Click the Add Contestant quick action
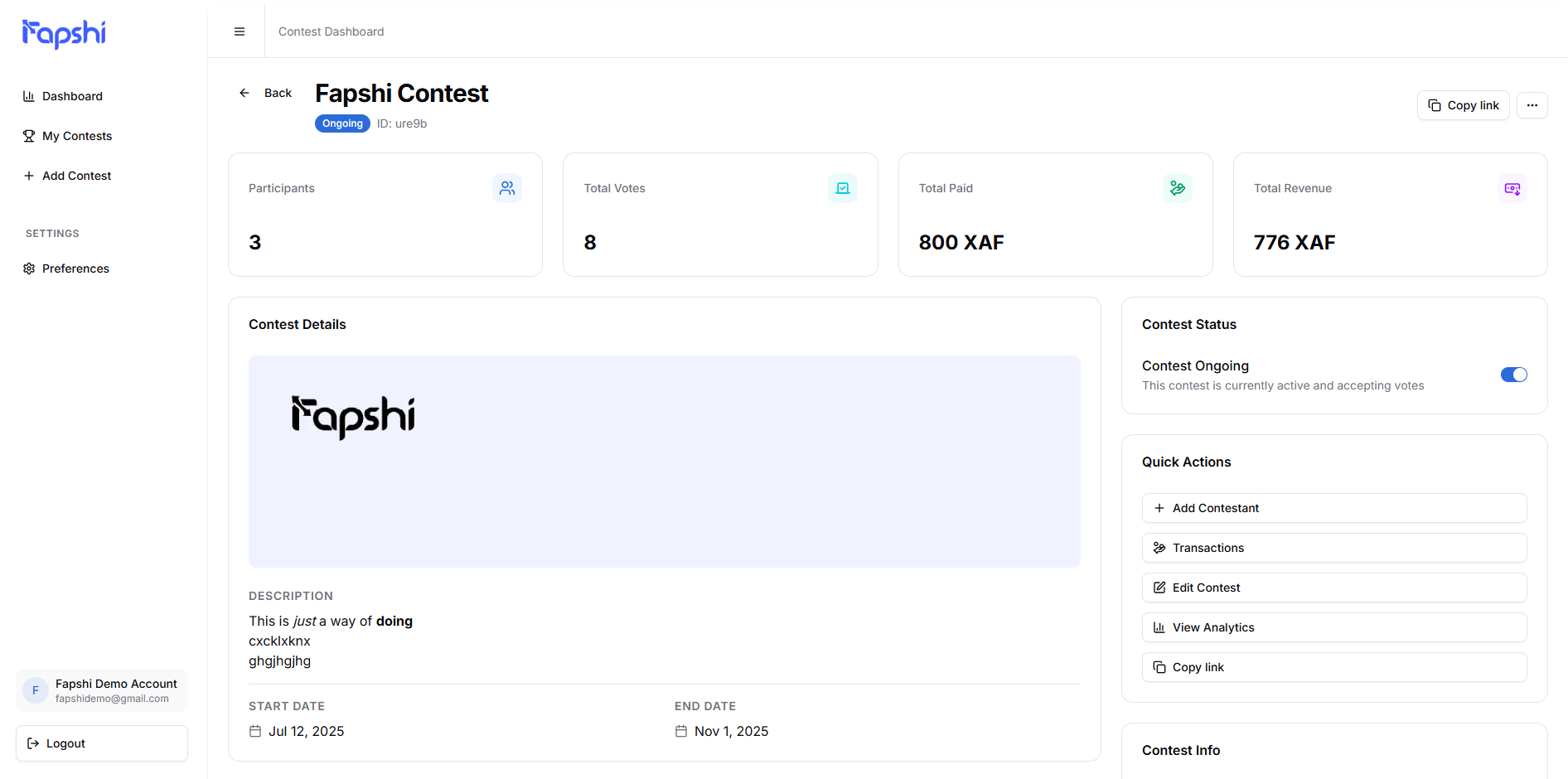The image size is (1568, 779). (x=1333, y=508)
